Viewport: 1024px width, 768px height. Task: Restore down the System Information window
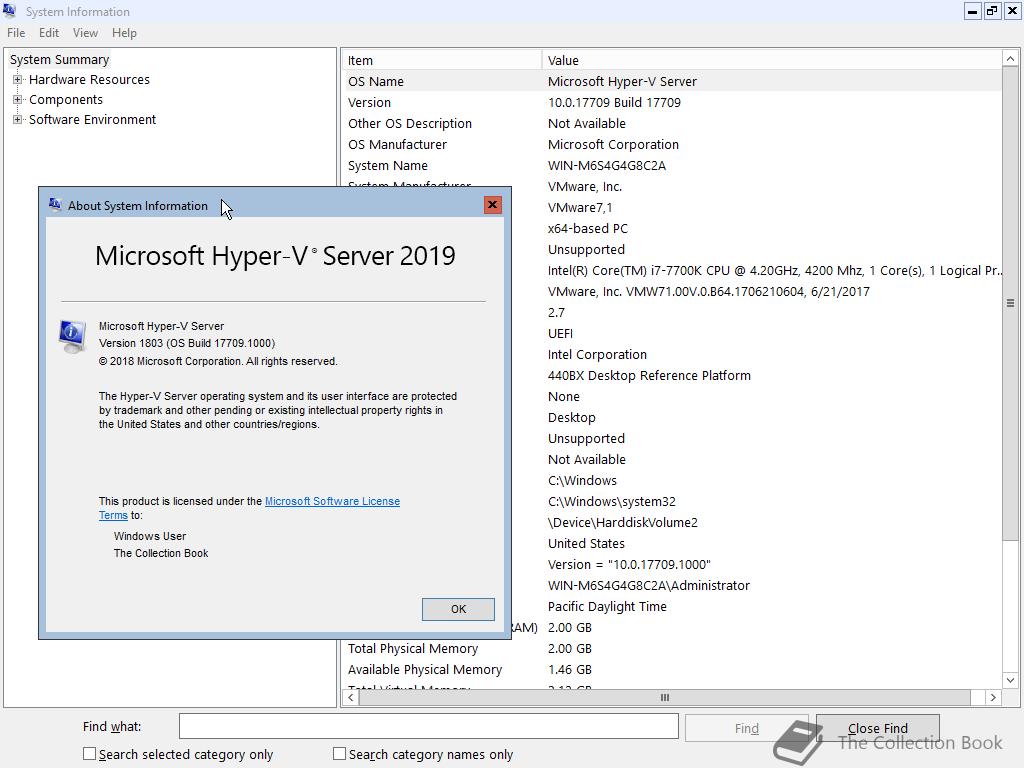click(x=992, y=10)
